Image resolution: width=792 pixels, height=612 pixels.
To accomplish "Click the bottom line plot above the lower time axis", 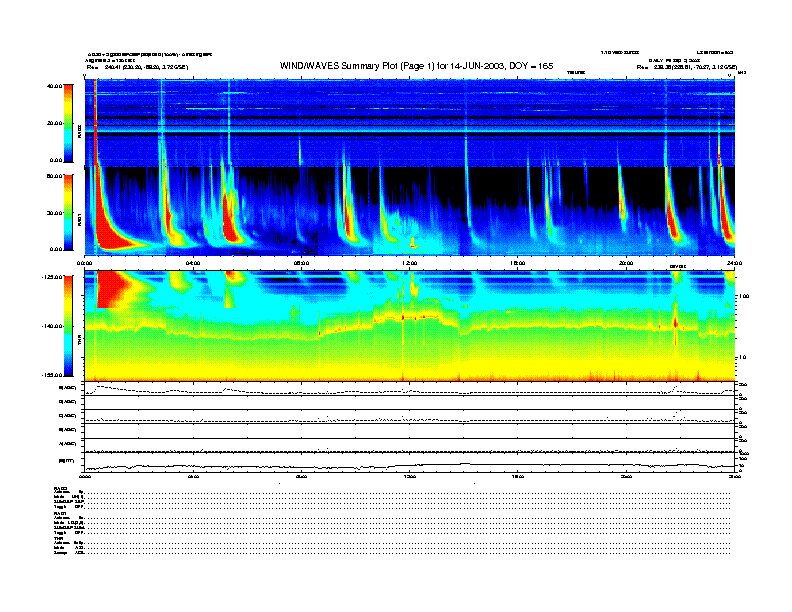I will tap(409, 462).
